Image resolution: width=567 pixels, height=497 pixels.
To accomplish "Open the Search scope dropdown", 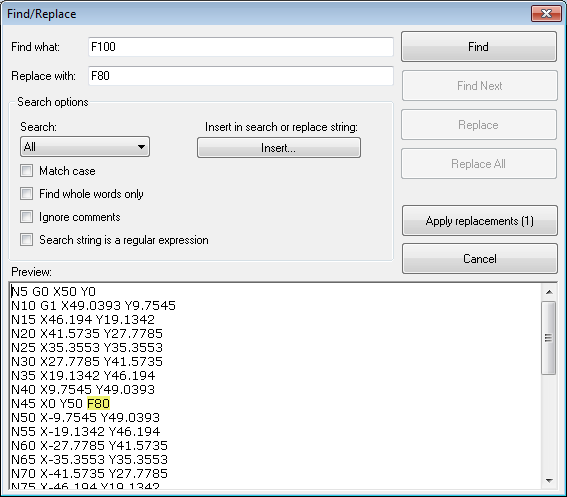I will coord(85,146).
